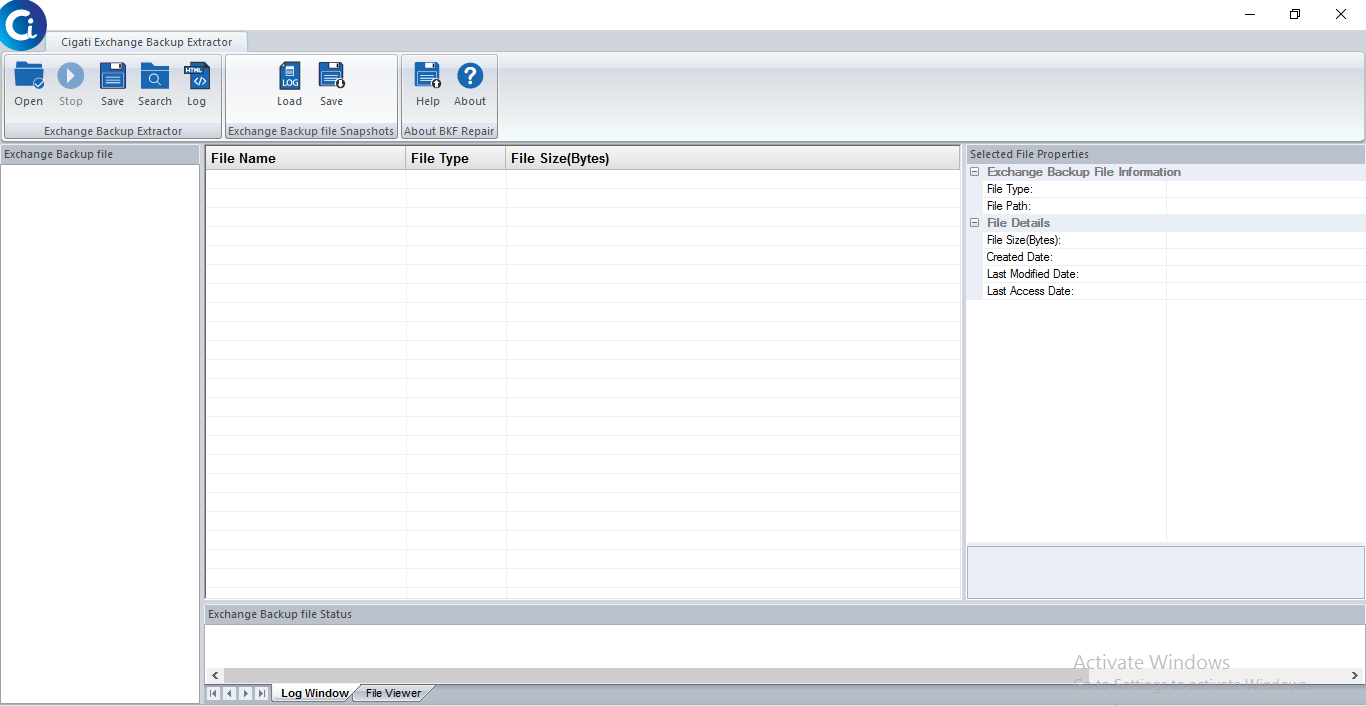Viewport: 1366px width, 706px height.
Task: Click the Selected File Properties header
Action: [1165, 154]
